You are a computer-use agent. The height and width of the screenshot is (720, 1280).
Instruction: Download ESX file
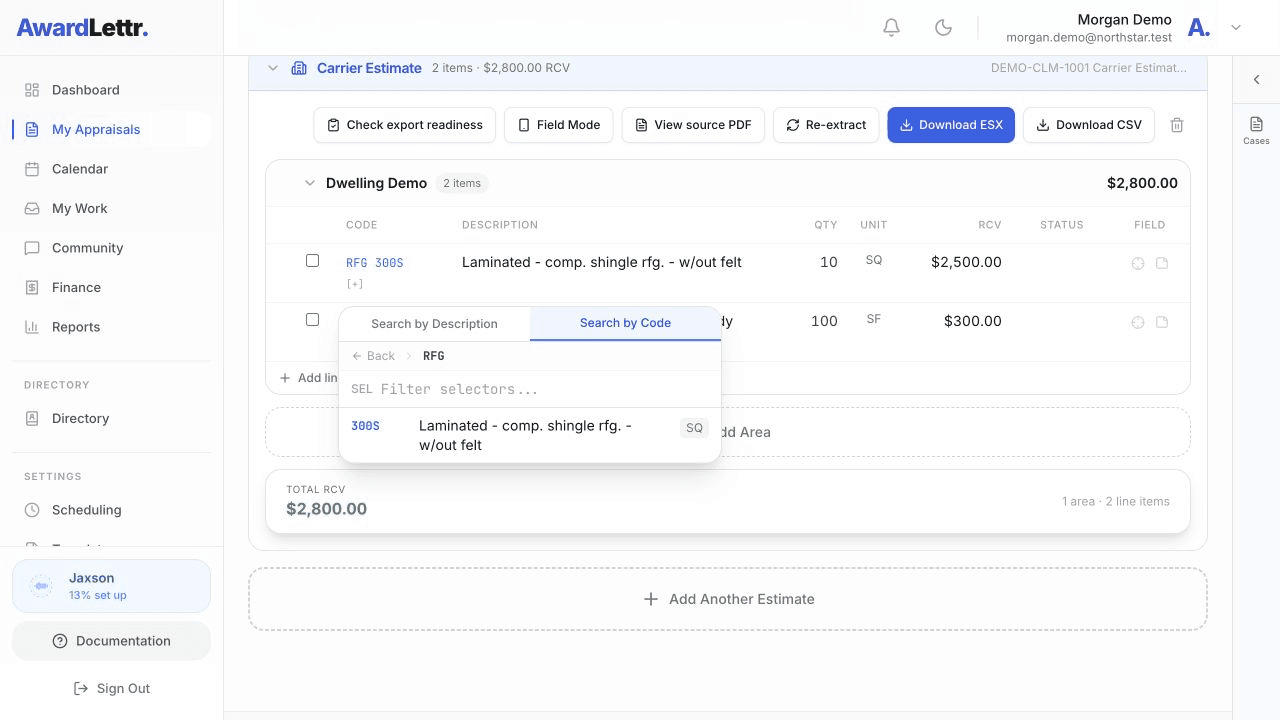pyautogui.click(x=951, y=125)
